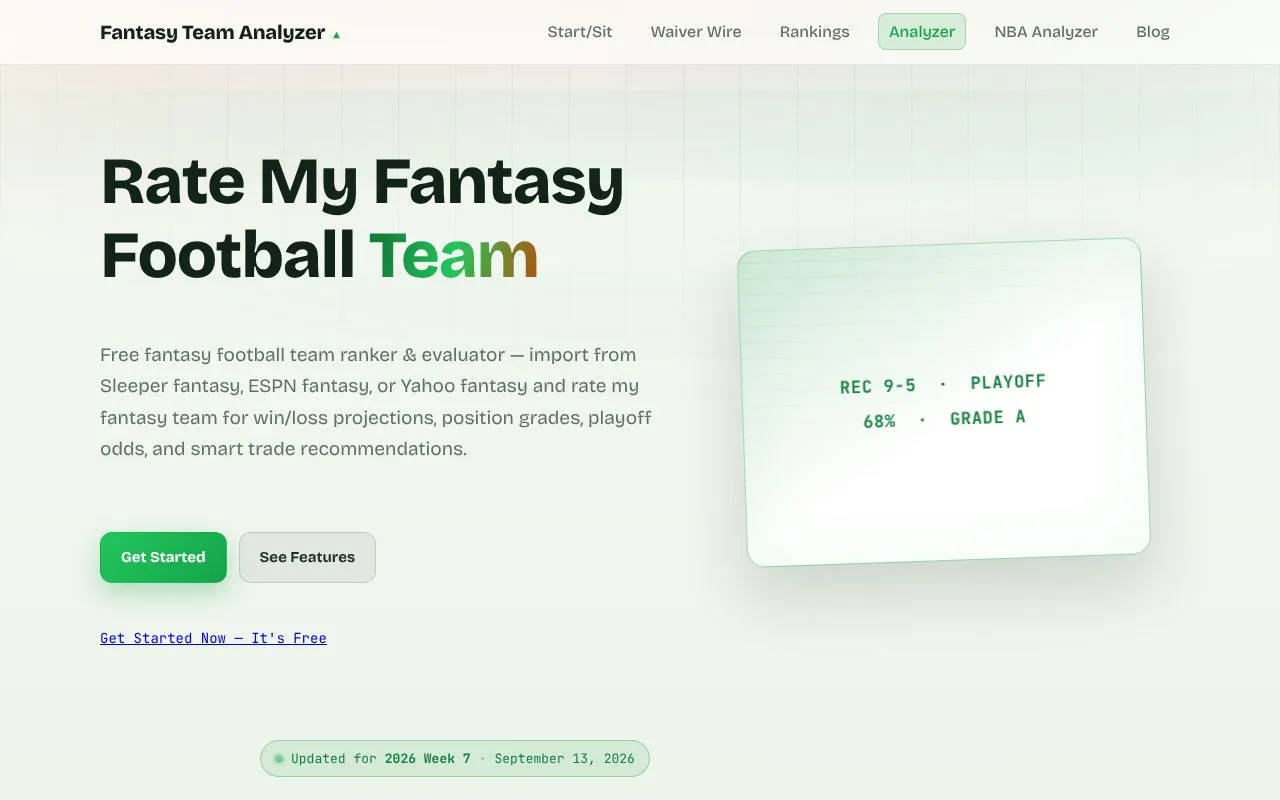Click the green triangle logo icon
Image resolution: width=1280 pixels, height=800 pixels.
[x=336, y=35]
